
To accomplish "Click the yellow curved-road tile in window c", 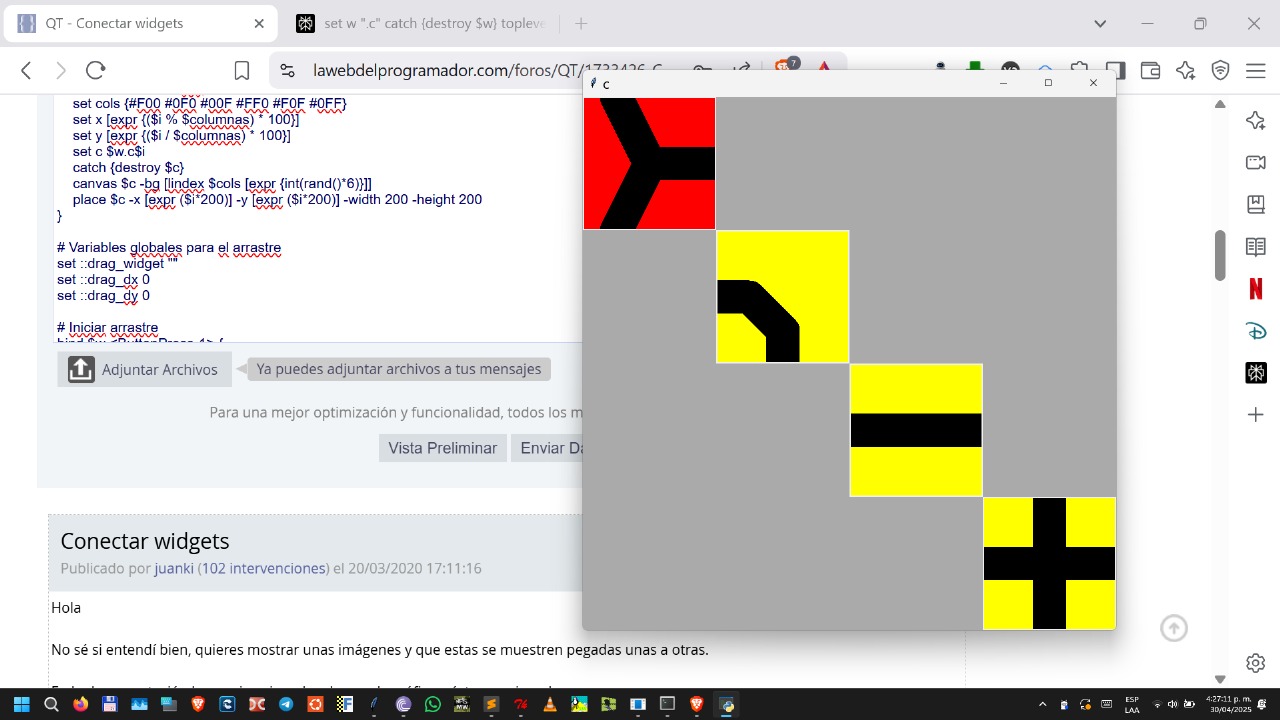I will click(x=782, y=296).
